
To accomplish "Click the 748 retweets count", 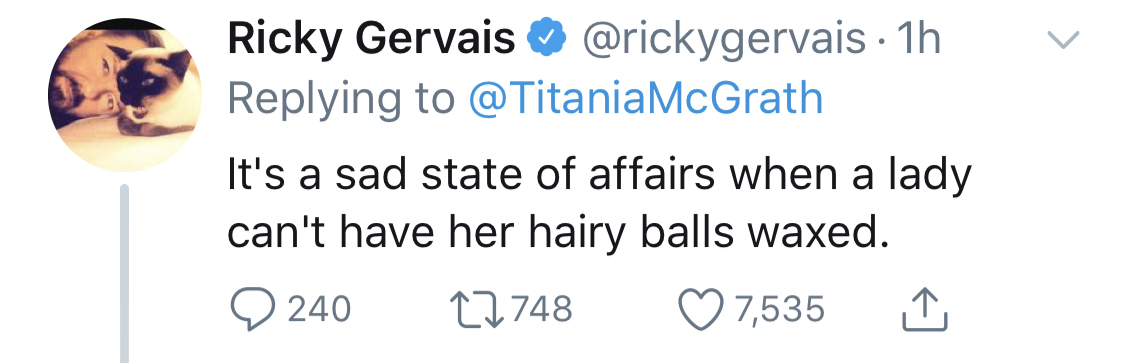I will tap(542, 310).
